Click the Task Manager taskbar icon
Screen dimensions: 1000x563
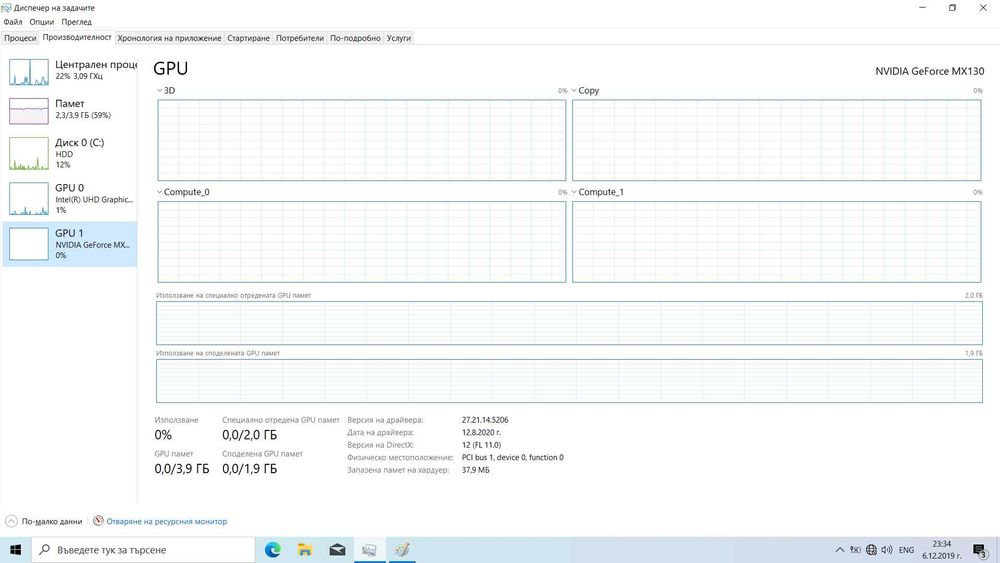(x=369, y=550)
